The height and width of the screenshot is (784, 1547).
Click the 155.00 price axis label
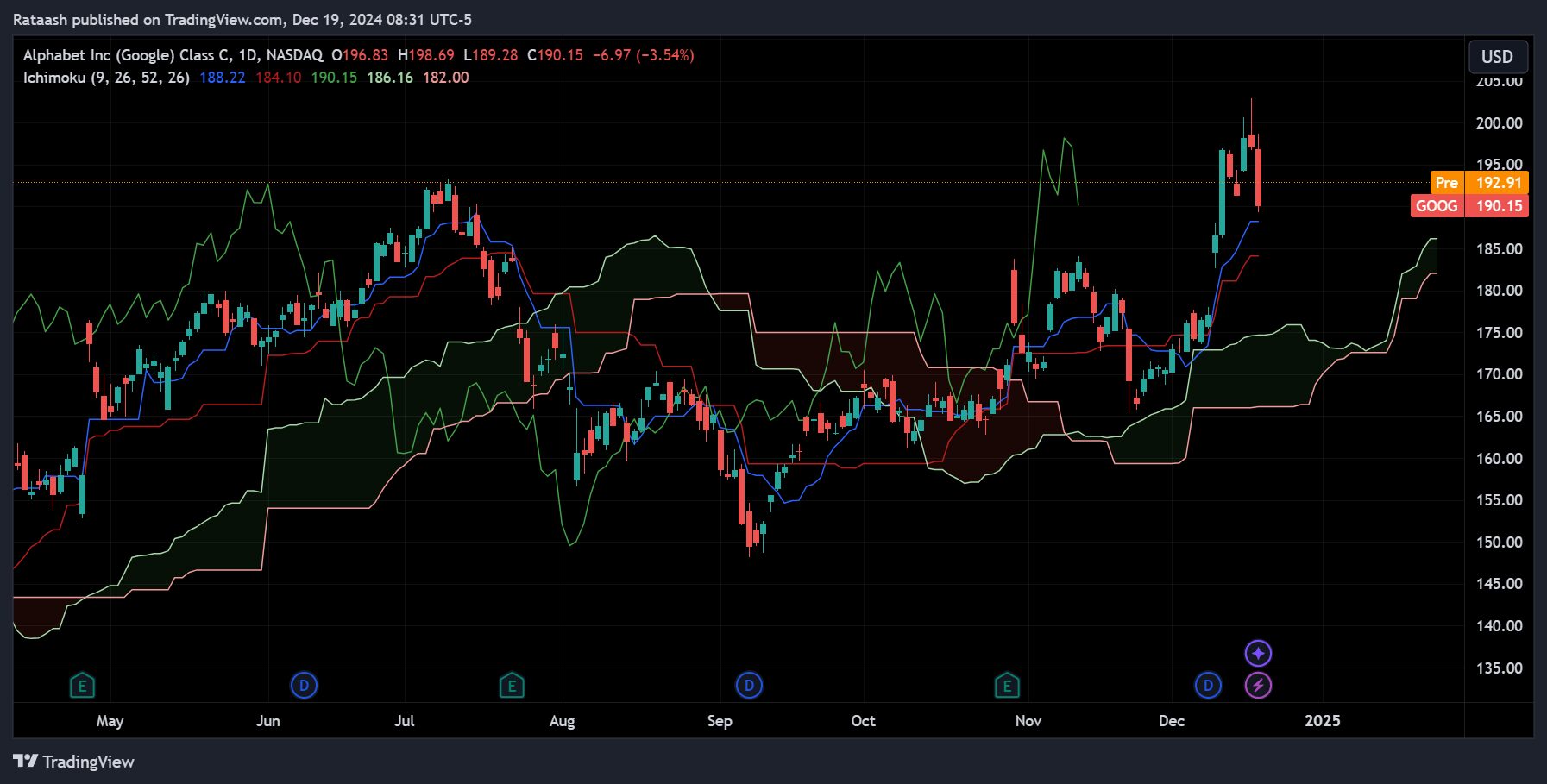click(1500, 500)
